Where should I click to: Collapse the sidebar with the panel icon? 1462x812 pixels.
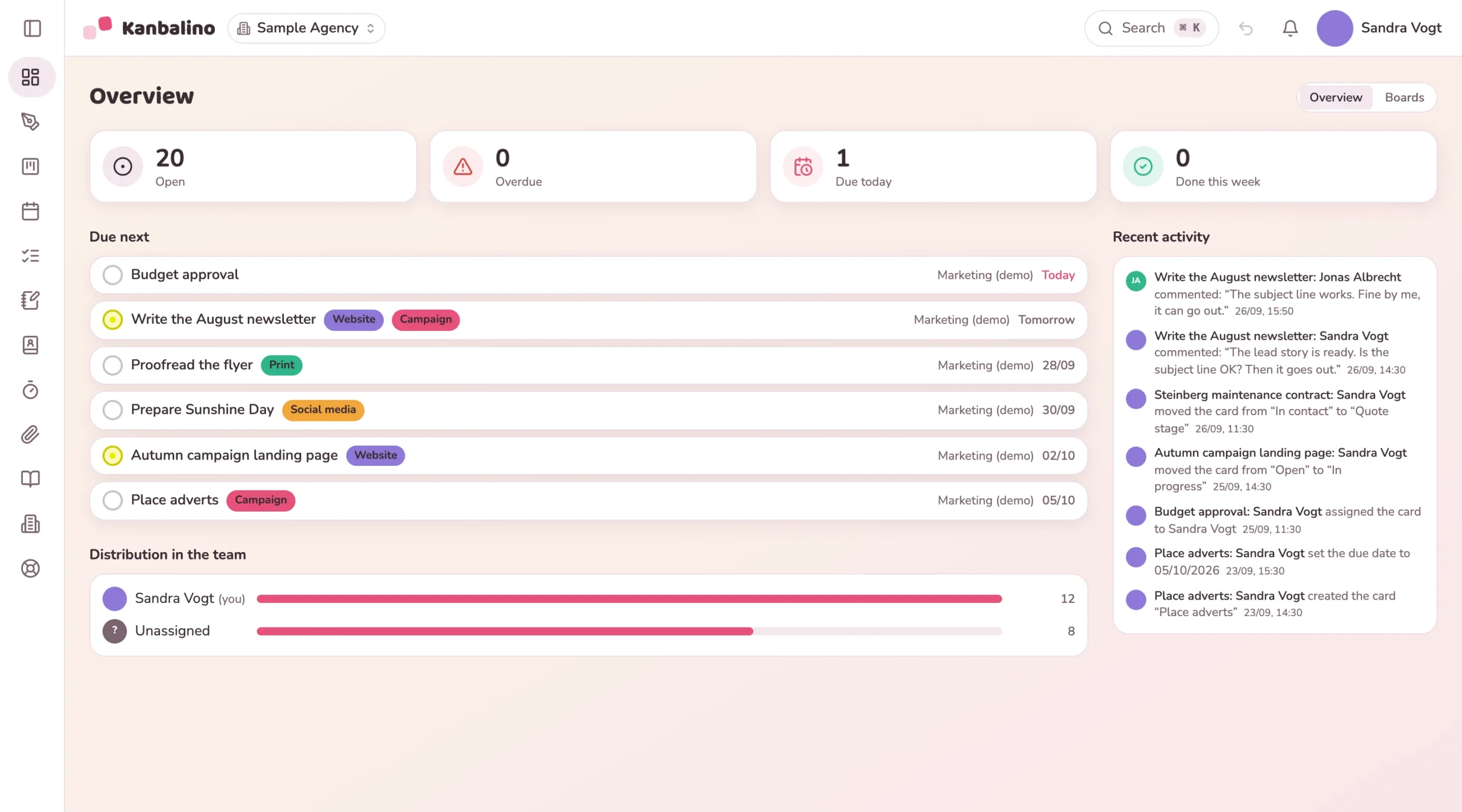click(32, 28)
